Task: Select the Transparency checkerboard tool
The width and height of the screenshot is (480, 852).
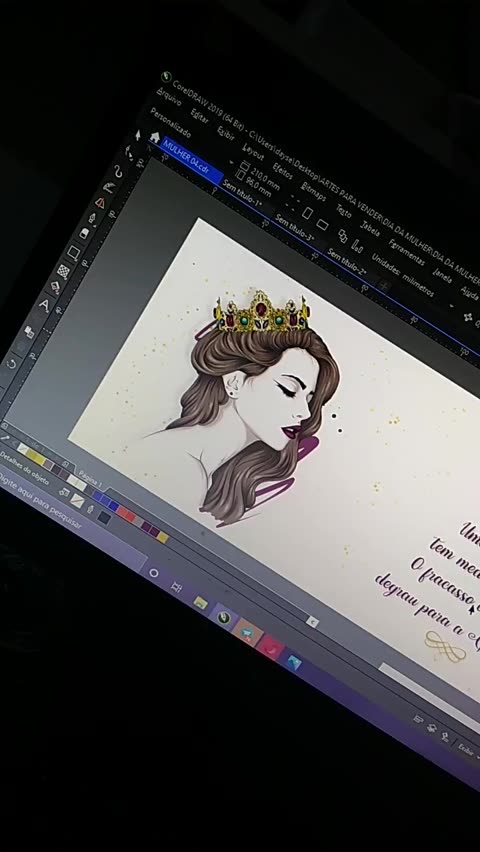Action: coord(63,271)
